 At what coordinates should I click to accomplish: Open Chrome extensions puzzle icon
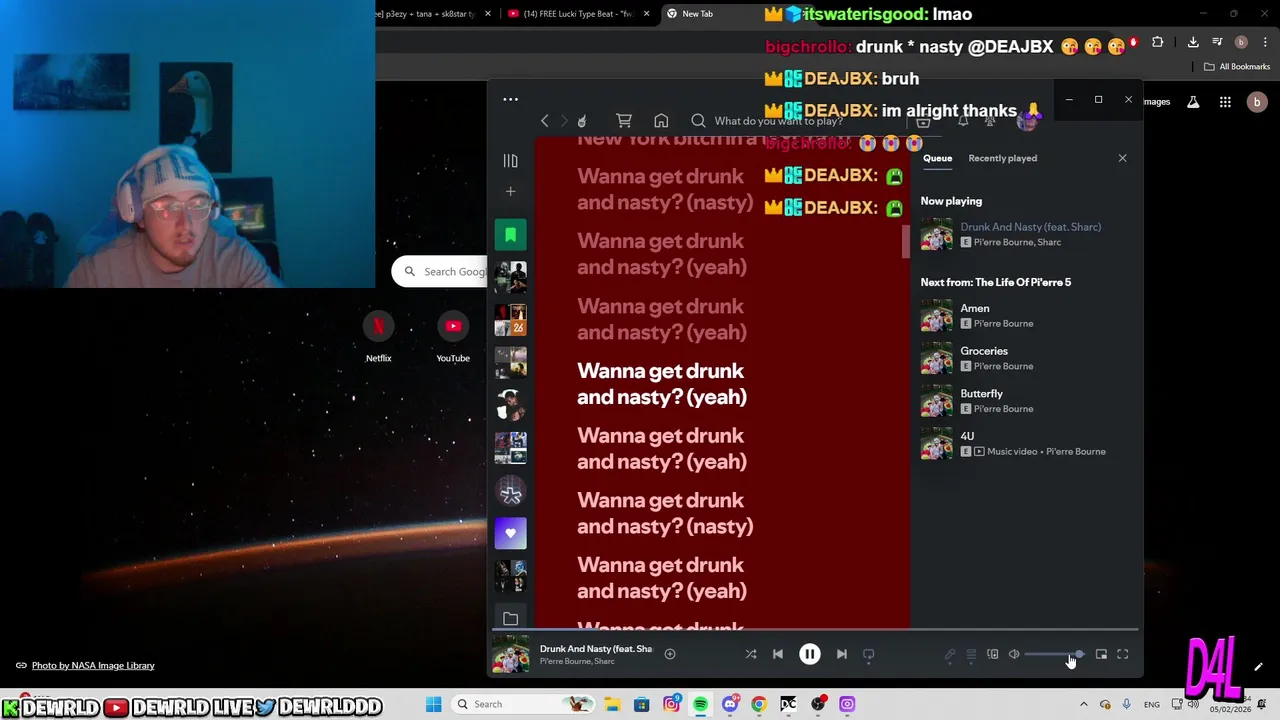click(1158, 42)
